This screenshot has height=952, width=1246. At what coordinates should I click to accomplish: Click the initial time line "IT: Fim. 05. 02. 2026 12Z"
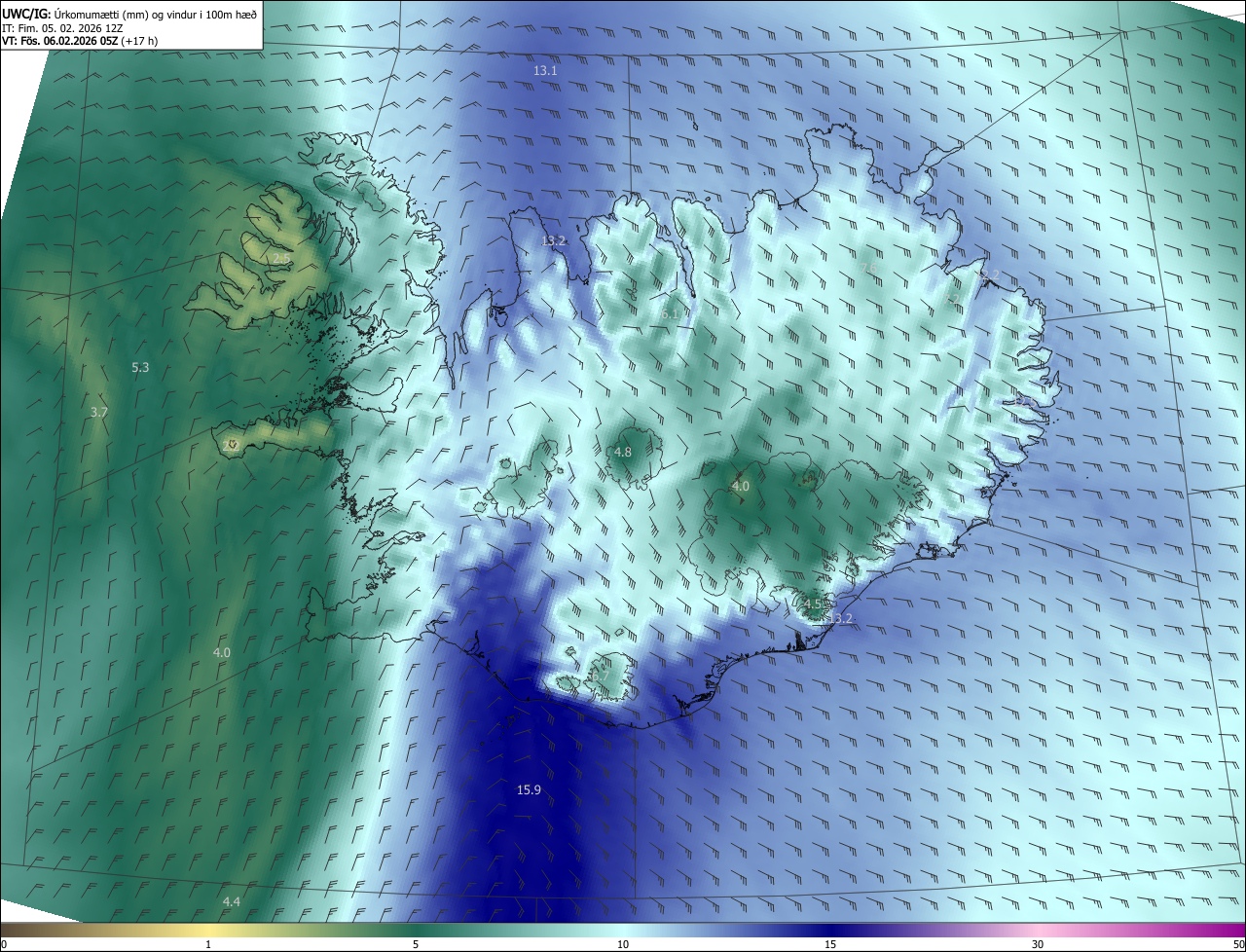pyautogui.click(x=62, y=28)
